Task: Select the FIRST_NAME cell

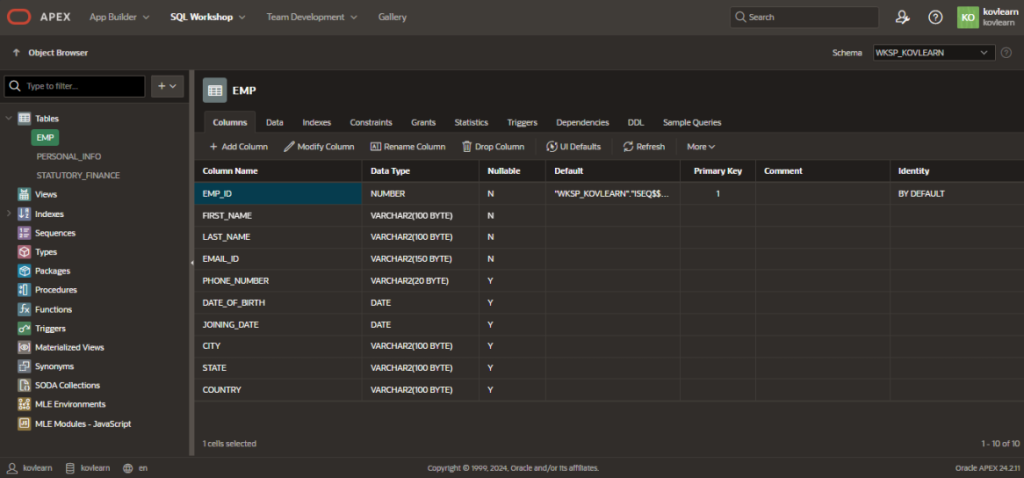Action: pos(278,215)
